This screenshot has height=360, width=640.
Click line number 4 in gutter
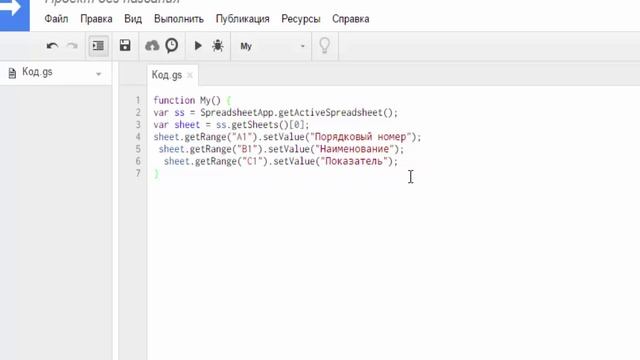click(138, 137)
